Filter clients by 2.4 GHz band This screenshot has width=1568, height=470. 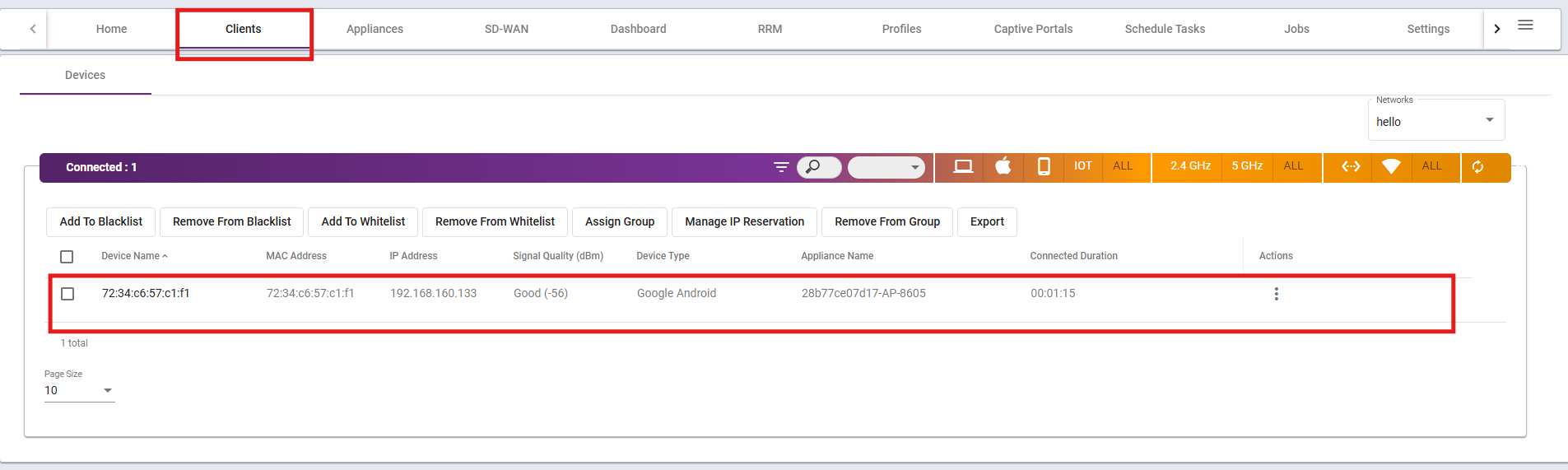1190,166
